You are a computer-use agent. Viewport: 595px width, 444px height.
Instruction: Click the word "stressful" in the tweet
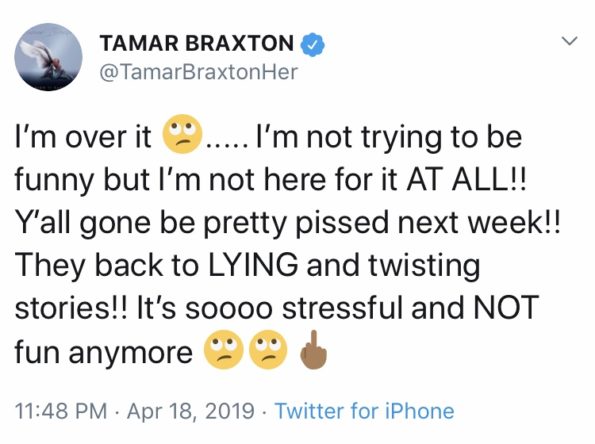pyautogui.click(x=343, y=307)
